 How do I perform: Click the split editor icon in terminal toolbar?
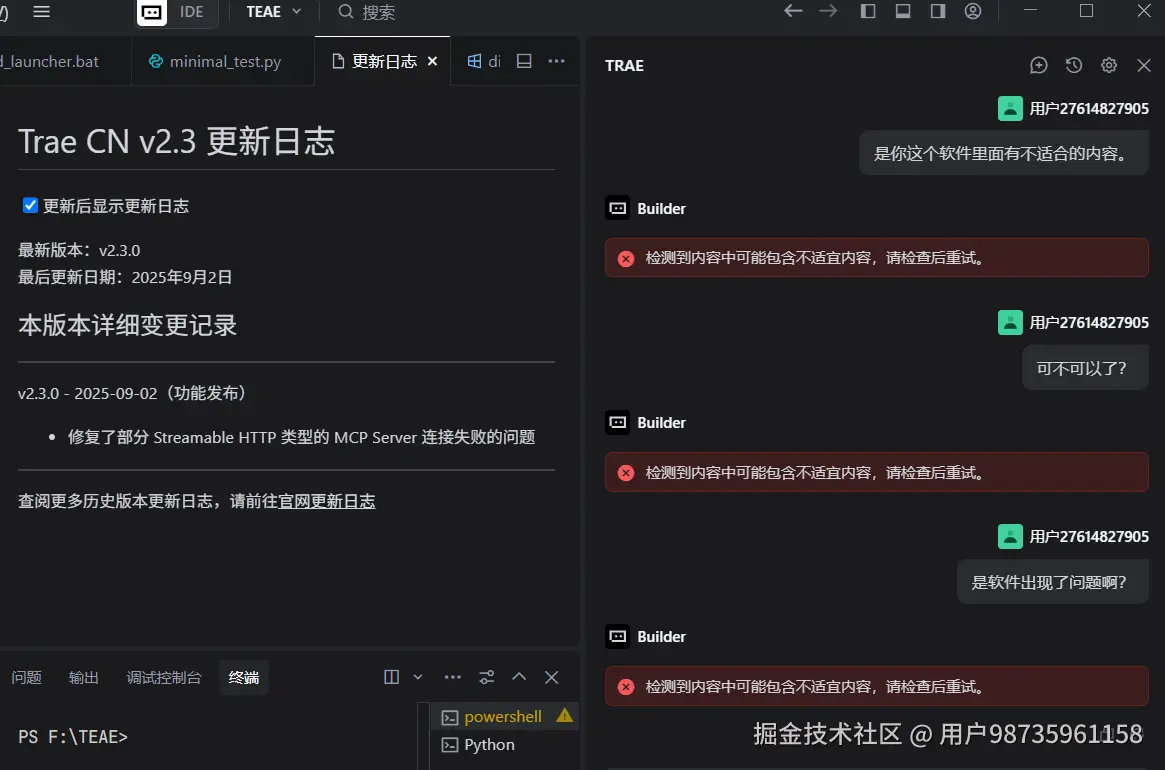coord(390,677)
